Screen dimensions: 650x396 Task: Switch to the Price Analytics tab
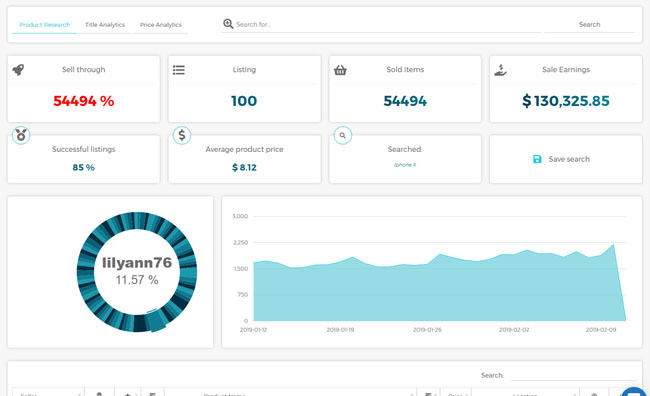[160, 25]
